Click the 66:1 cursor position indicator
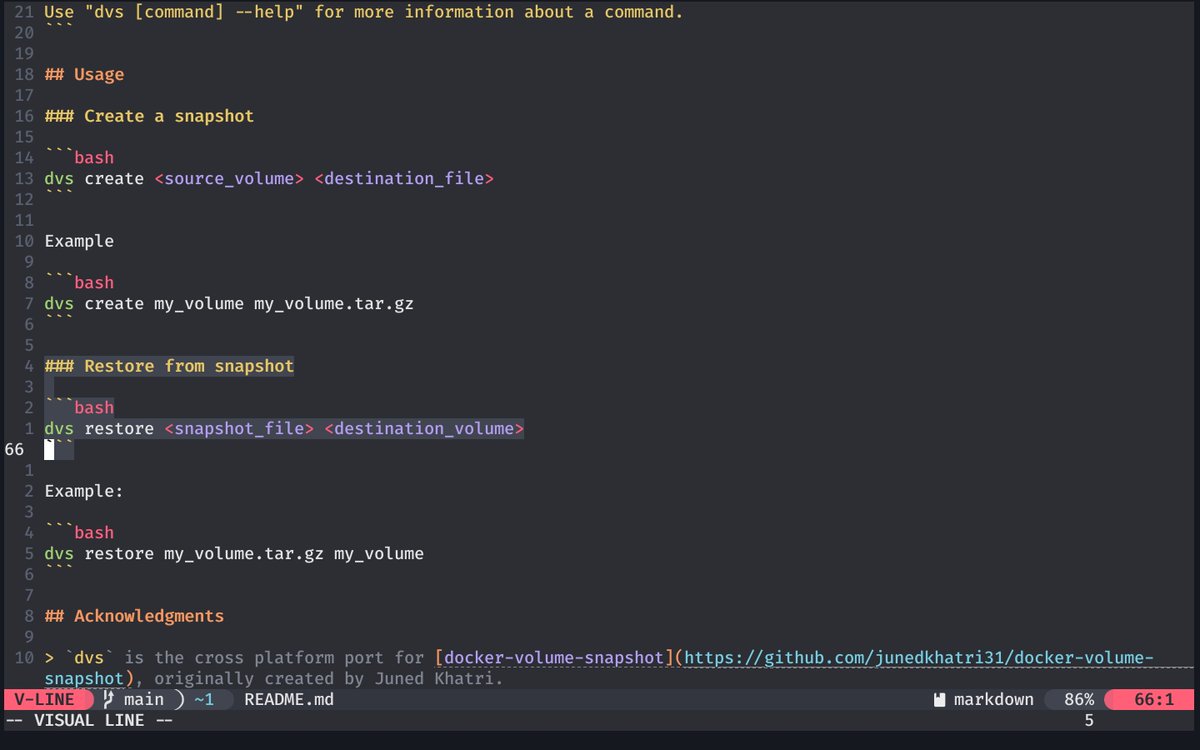1200x750 pixels. coord(1154,700)
